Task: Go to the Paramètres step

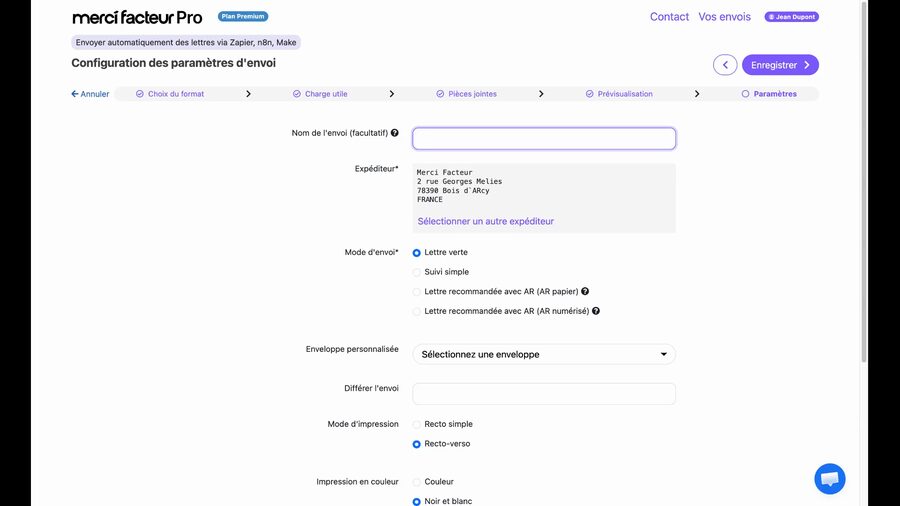Action: coord(769,94)
